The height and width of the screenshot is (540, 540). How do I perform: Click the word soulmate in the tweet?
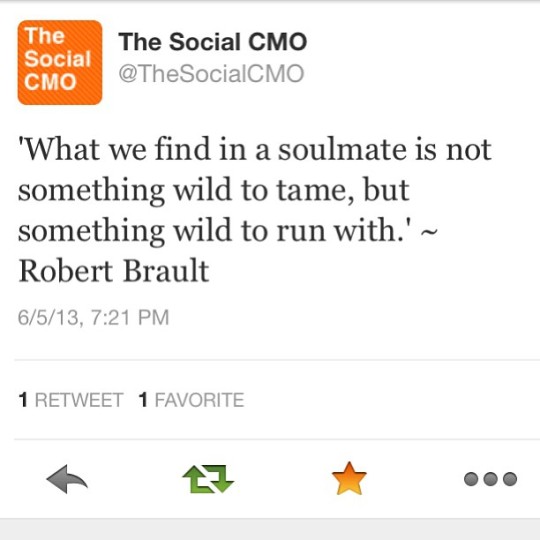tap(342, 149)
